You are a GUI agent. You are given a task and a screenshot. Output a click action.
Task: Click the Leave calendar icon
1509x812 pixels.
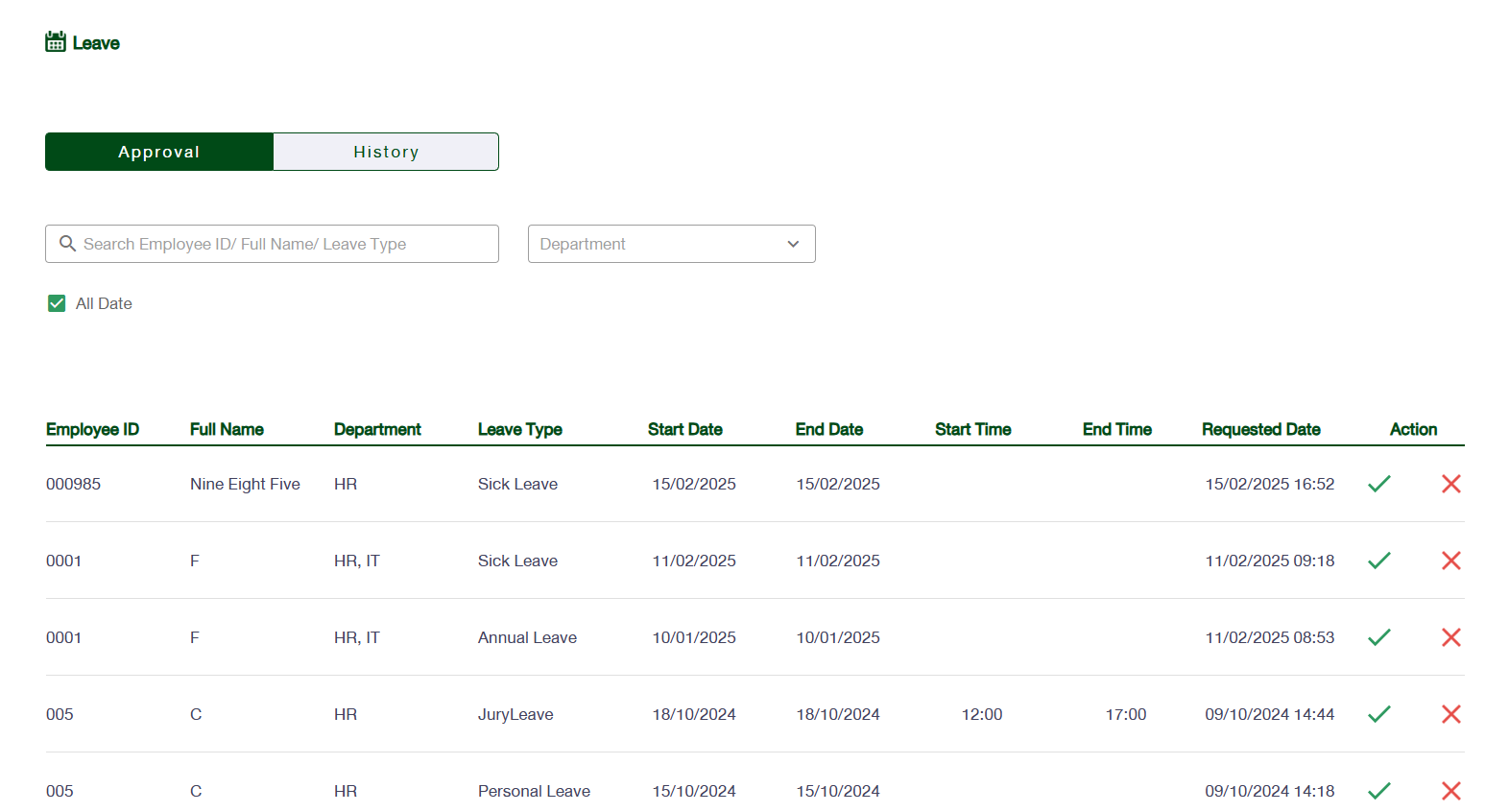[56, 41]
